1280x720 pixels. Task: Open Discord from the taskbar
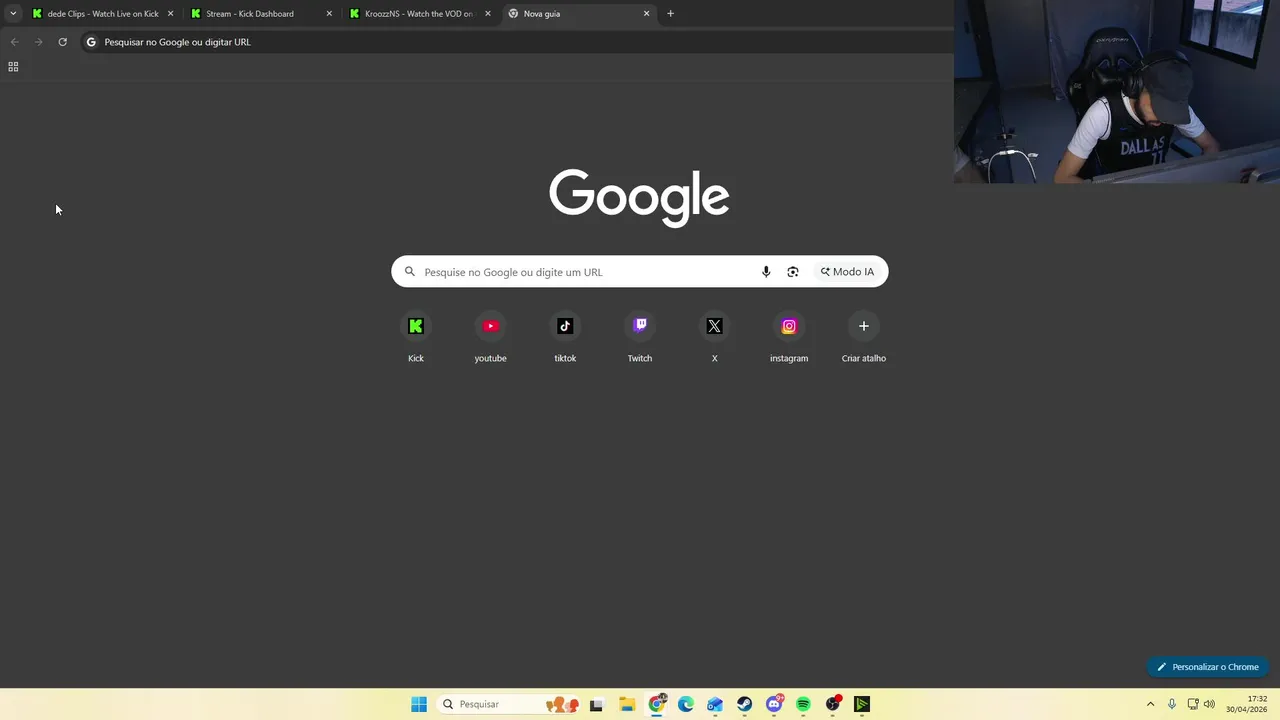click(774, 704)
